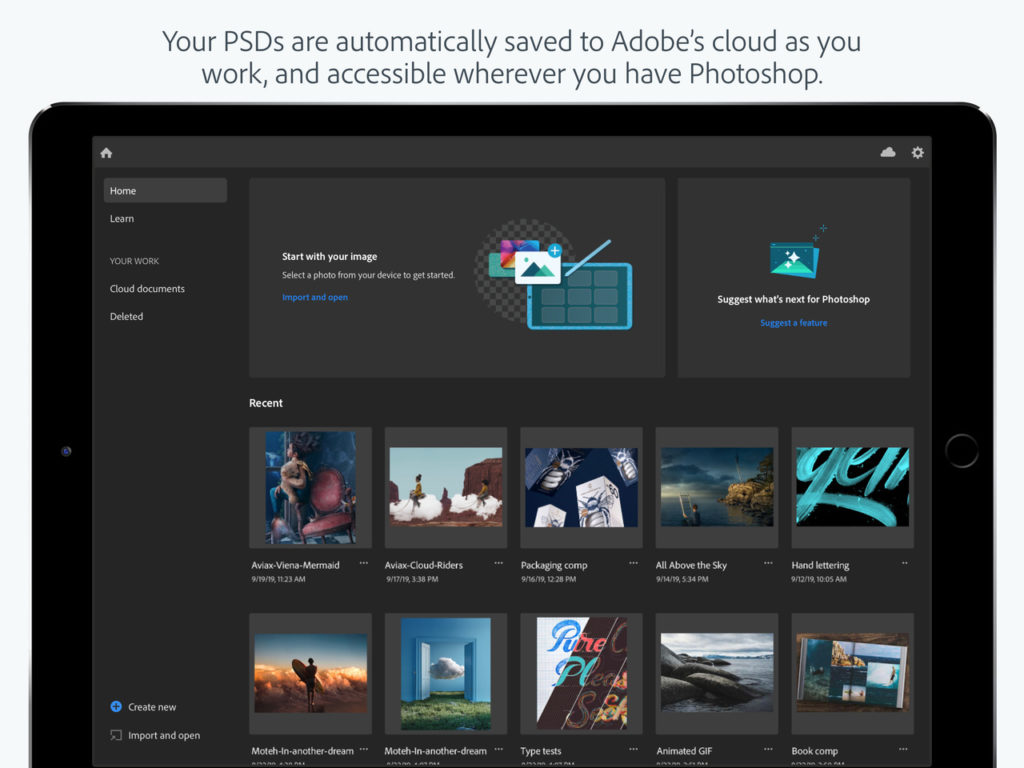This screenshot has height=768, width=1024.
Task: Open Cloud documents under Your Work
Action: tap(147, 288)
